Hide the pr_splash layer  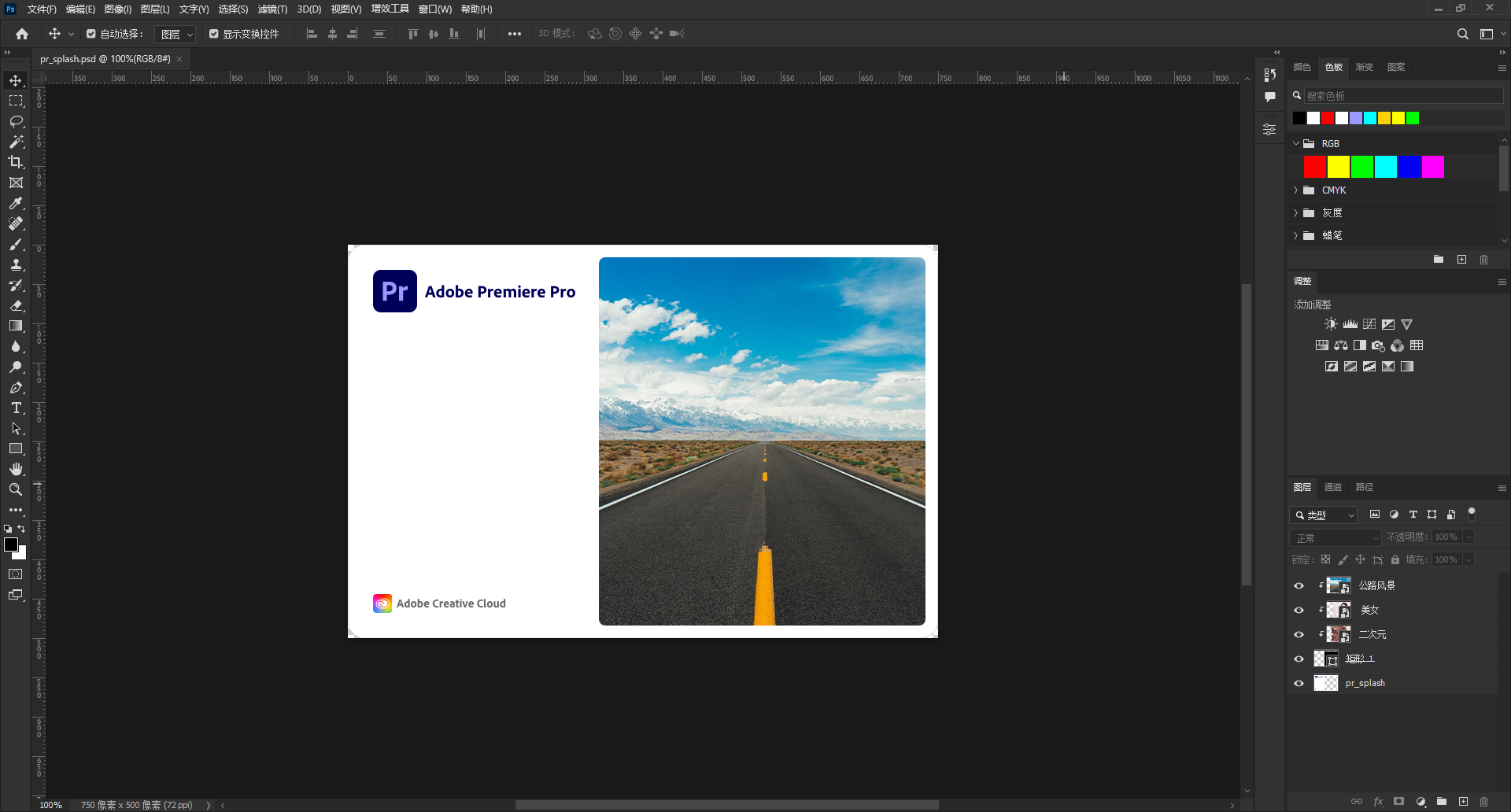click(x=1299, y=683)
